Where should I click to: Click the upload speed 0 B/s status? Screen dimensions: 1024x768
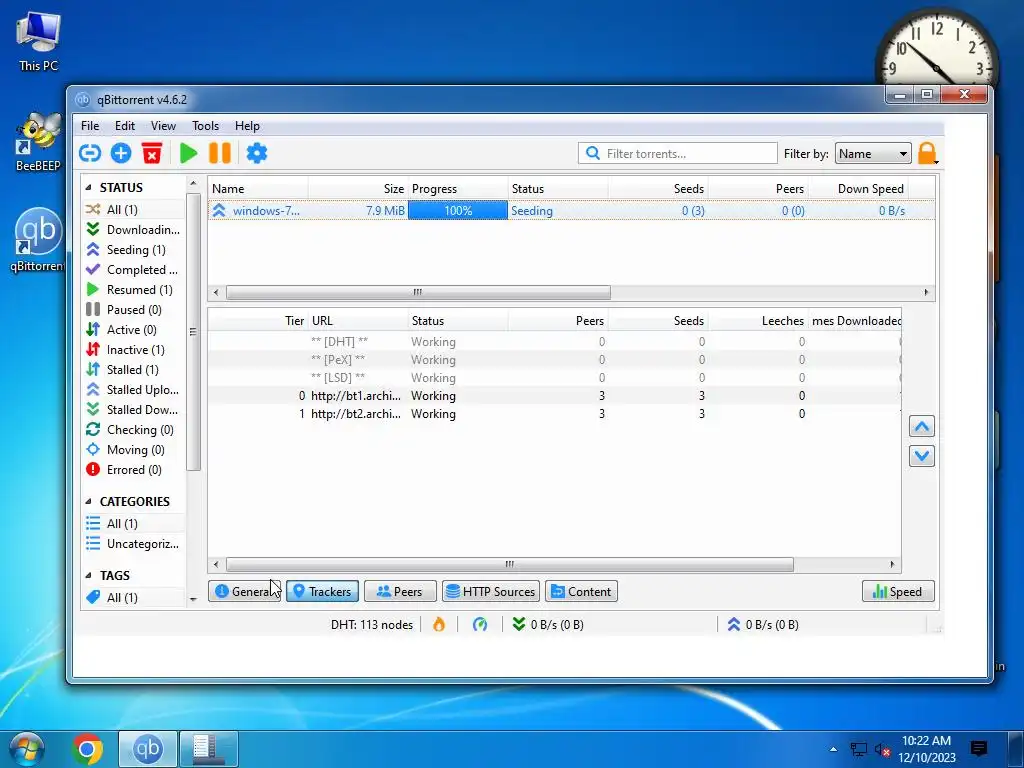763,624
